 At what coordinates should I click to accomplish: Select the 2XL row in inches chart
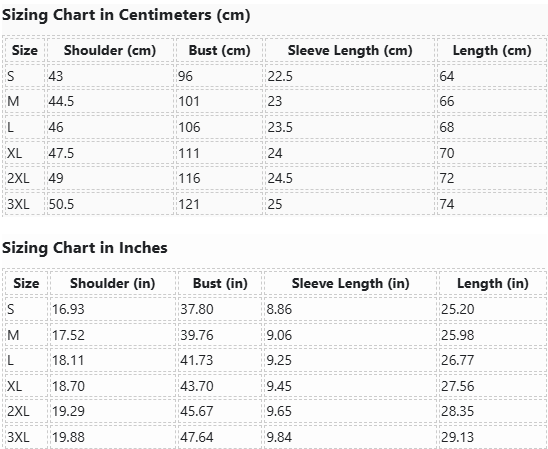point(276,411)
